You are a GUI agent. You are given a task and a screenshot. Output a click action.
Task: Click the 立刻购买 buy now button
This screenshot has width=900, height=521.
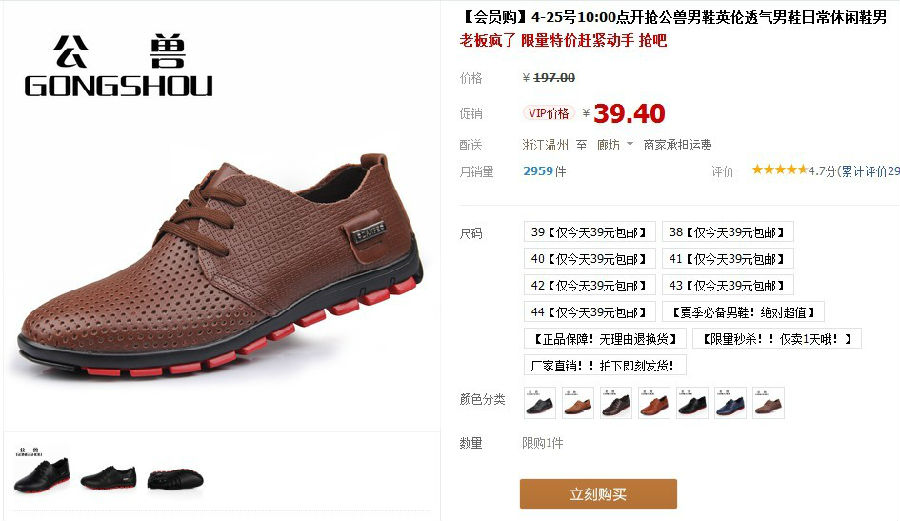point(598,494)
